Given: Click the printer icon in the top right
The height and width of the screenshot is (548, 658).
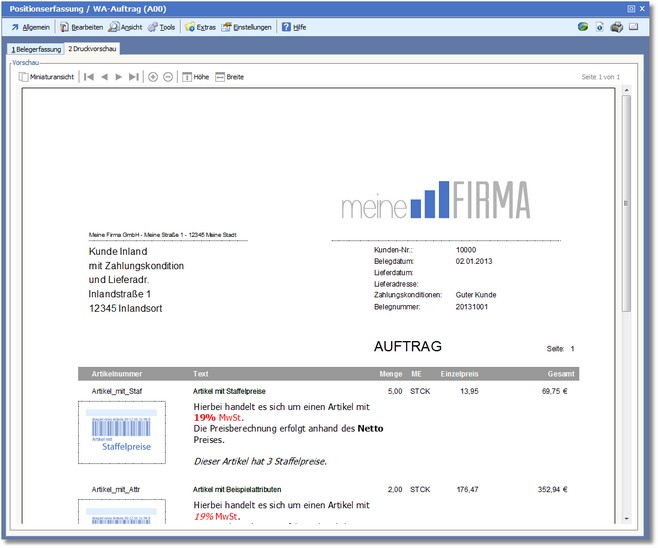Looking at the screenshot, I should click(x=617, y=27).
